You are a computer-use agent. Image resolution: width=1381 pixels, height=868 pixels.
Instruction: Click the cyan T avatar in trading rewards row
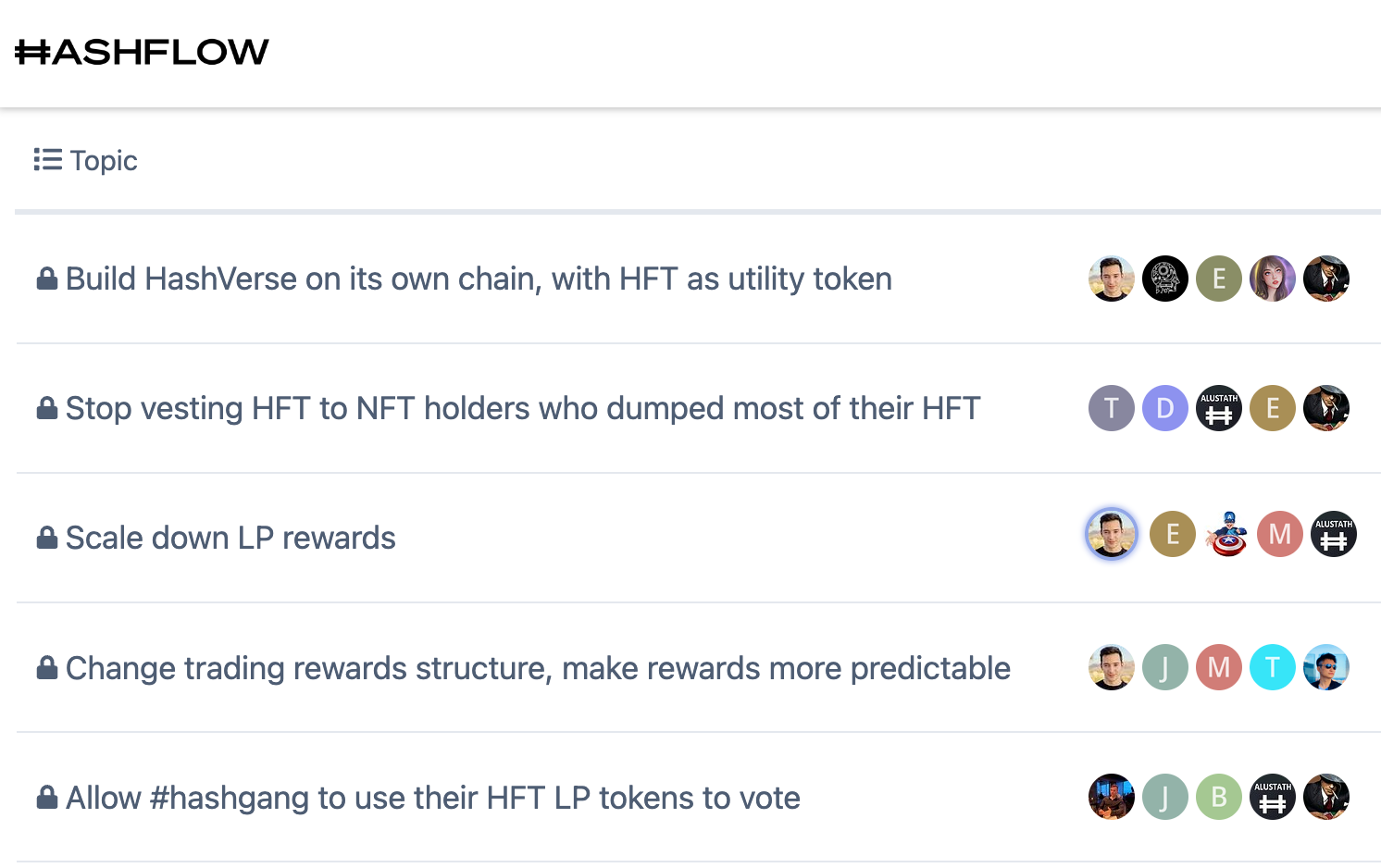1273,667
